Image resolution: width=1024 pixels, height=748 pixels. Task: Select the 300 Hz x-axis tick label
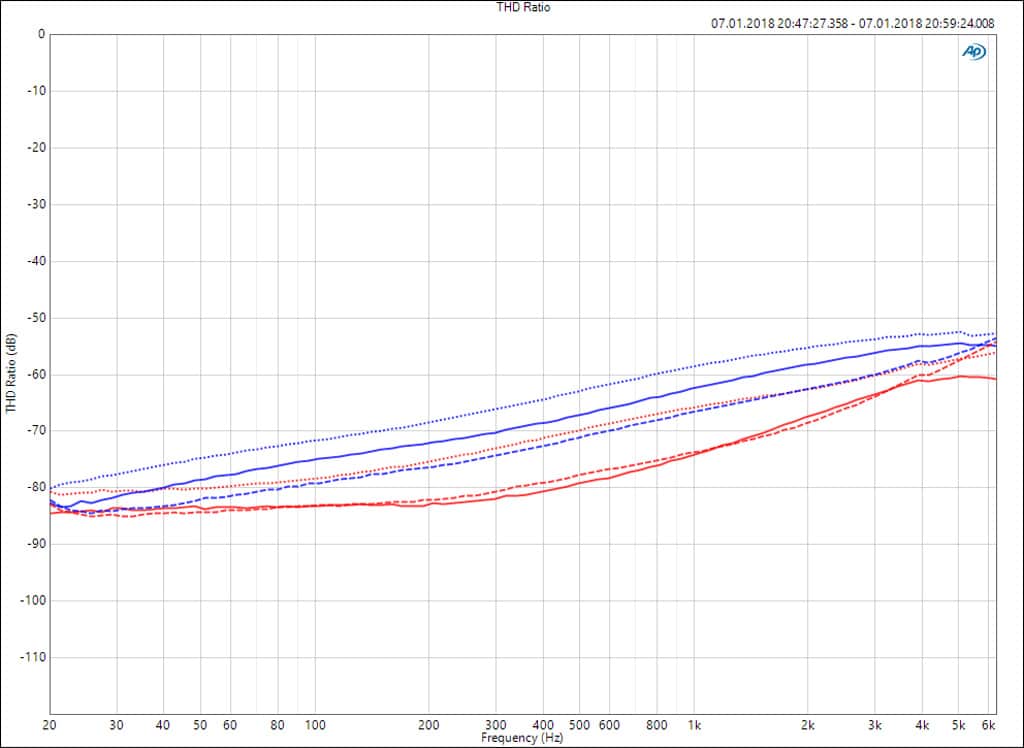tap(496, 725)
